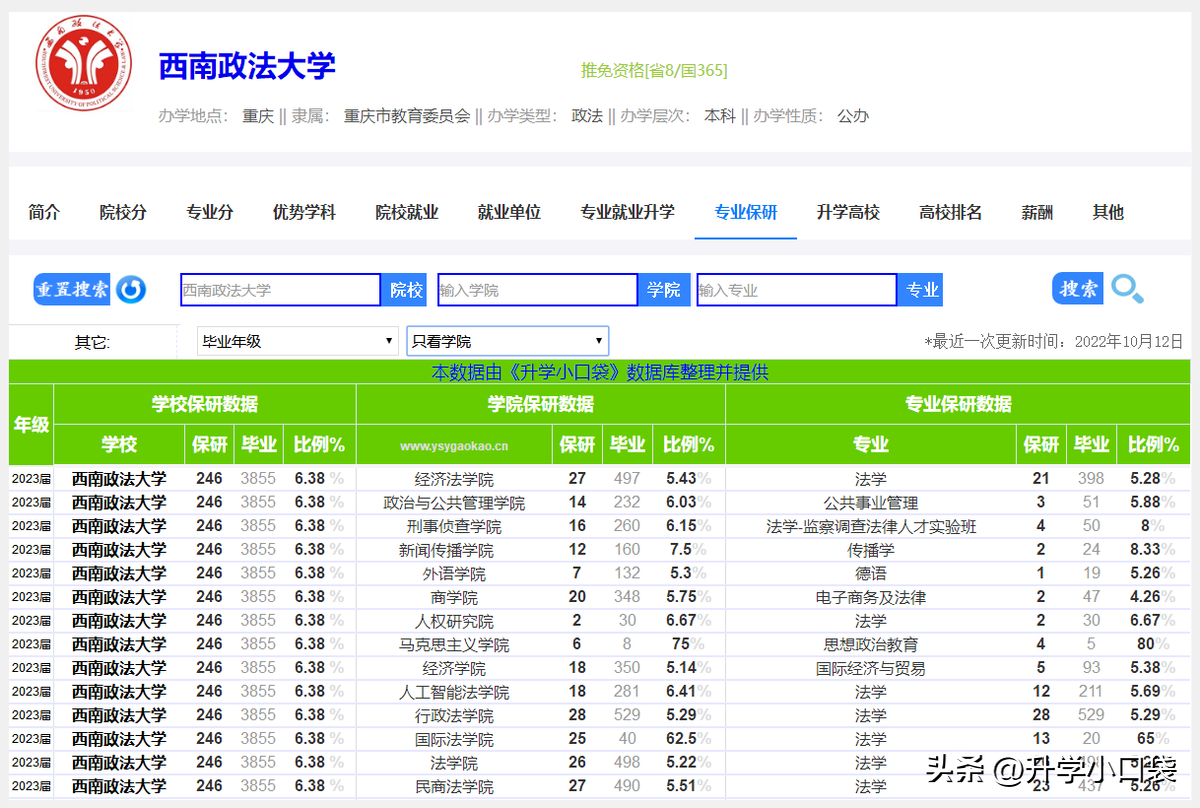Click the 经济法学院 row cell
The height and width of the screenshot is (808, 1200).
[454, 479]
